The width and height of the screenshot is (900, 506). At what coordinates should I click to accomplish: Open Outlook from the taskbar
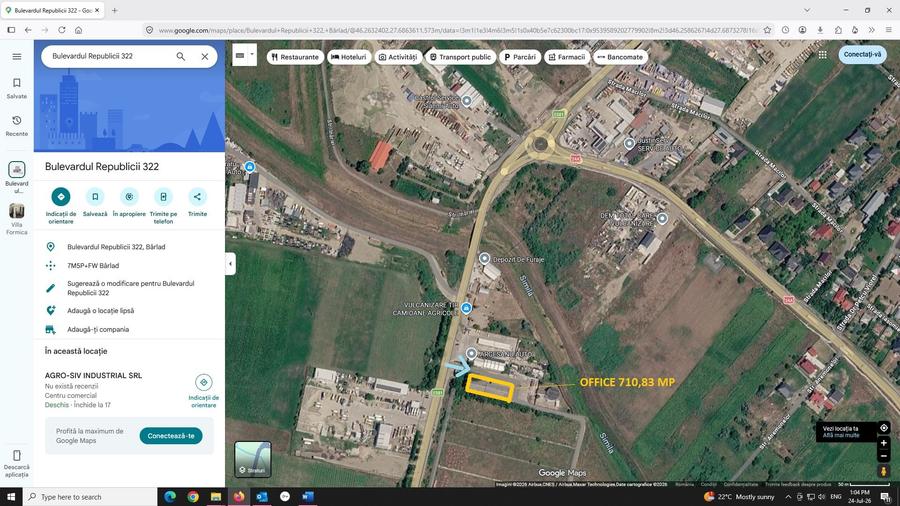click(262, 497)
